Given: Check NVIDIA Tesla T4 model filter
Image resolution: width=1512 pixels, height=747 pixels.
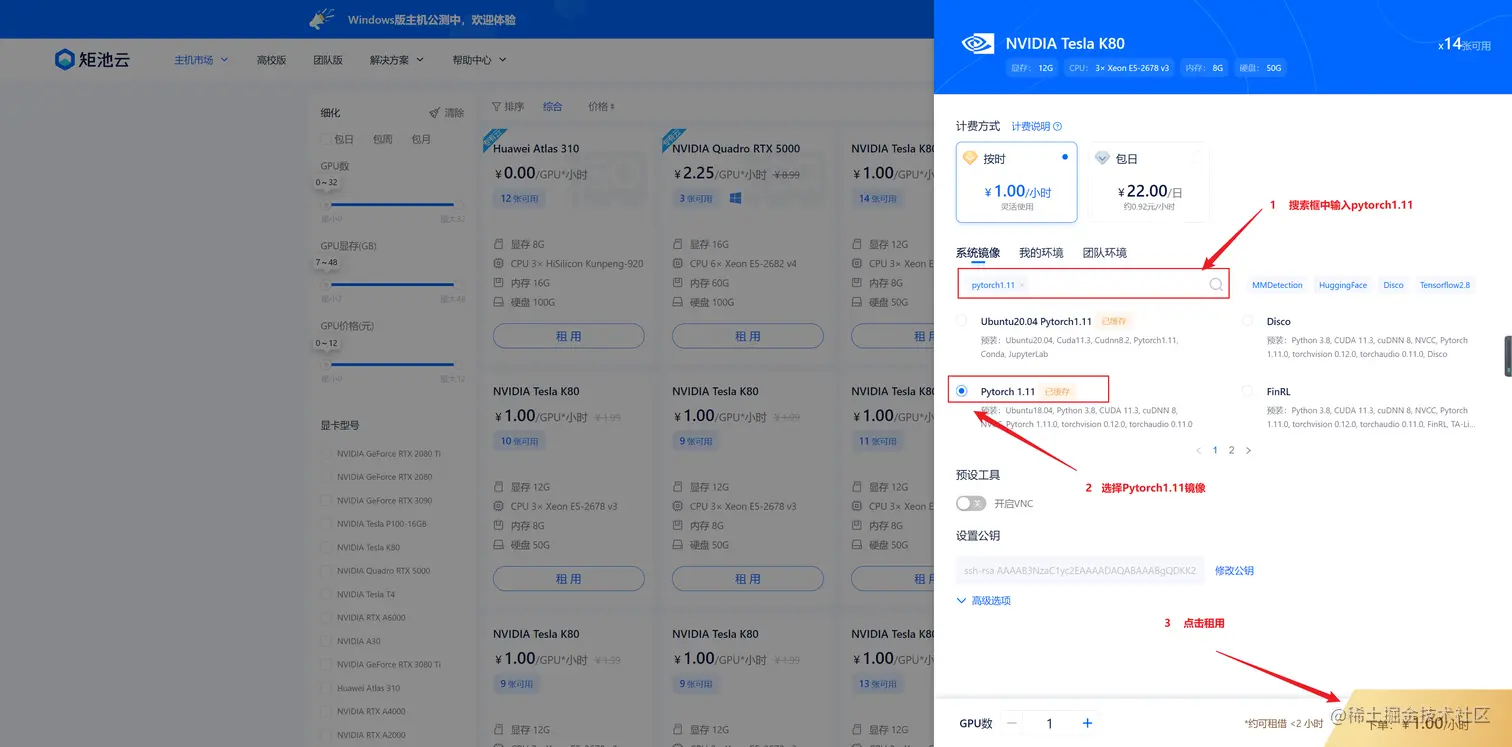Looking at the screenshot, I should [x=325, y=594].
